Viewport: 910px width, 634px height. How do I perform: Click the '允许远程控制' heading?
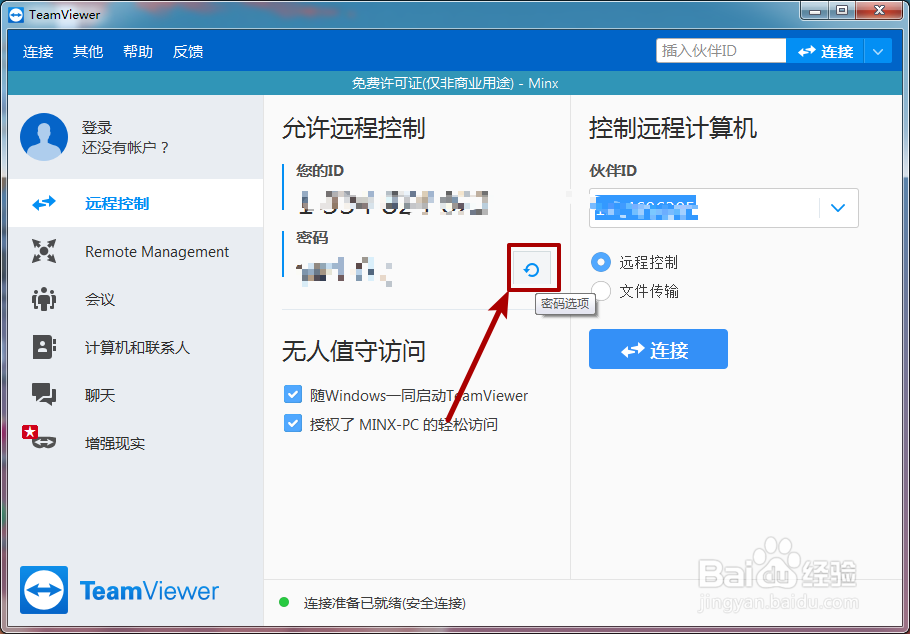pyautogui.click(x=353, y=128)
